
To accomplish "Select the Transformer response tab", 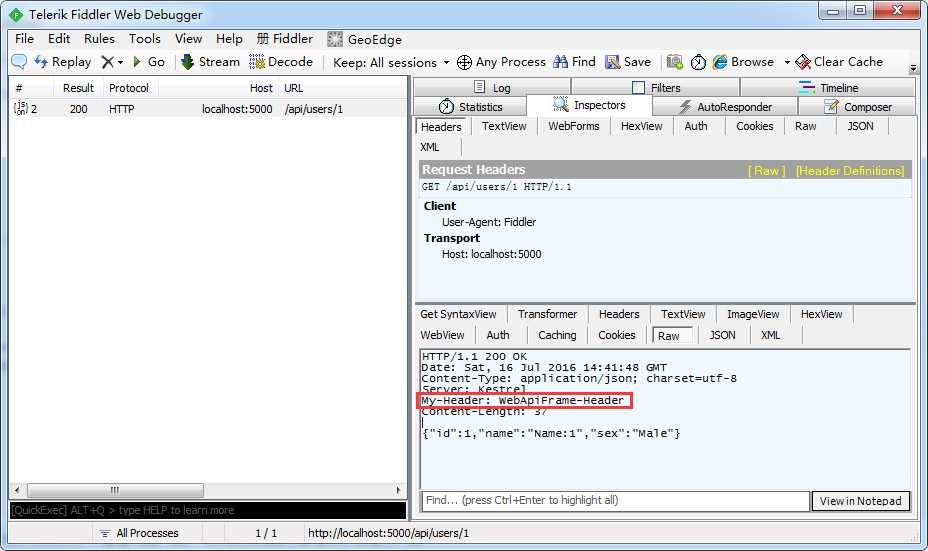I will coord(547,314).
